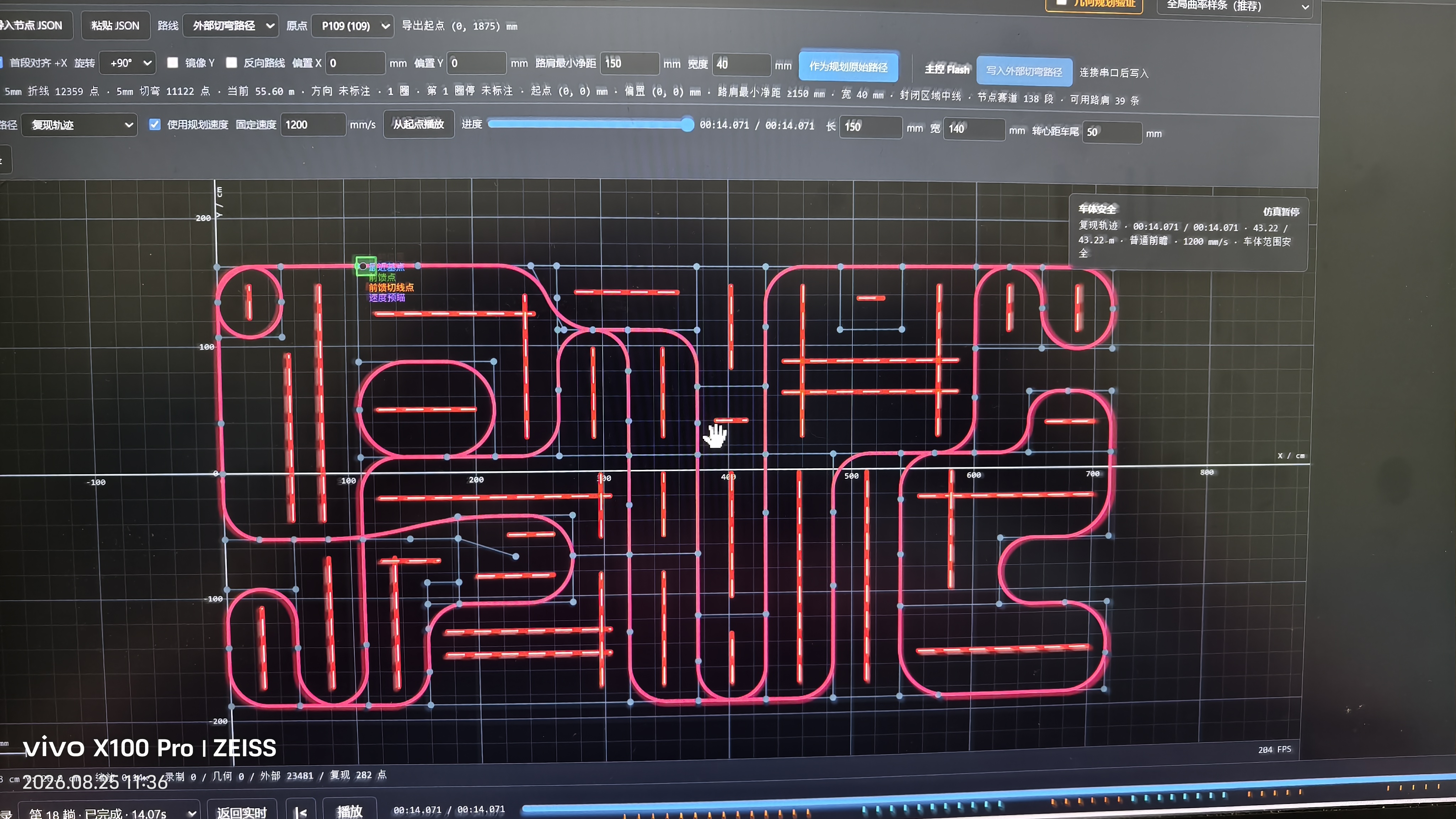1456x819 pixels.
Task: Open the 原点 P109 (109) dropdown
Action: (353, 26)
